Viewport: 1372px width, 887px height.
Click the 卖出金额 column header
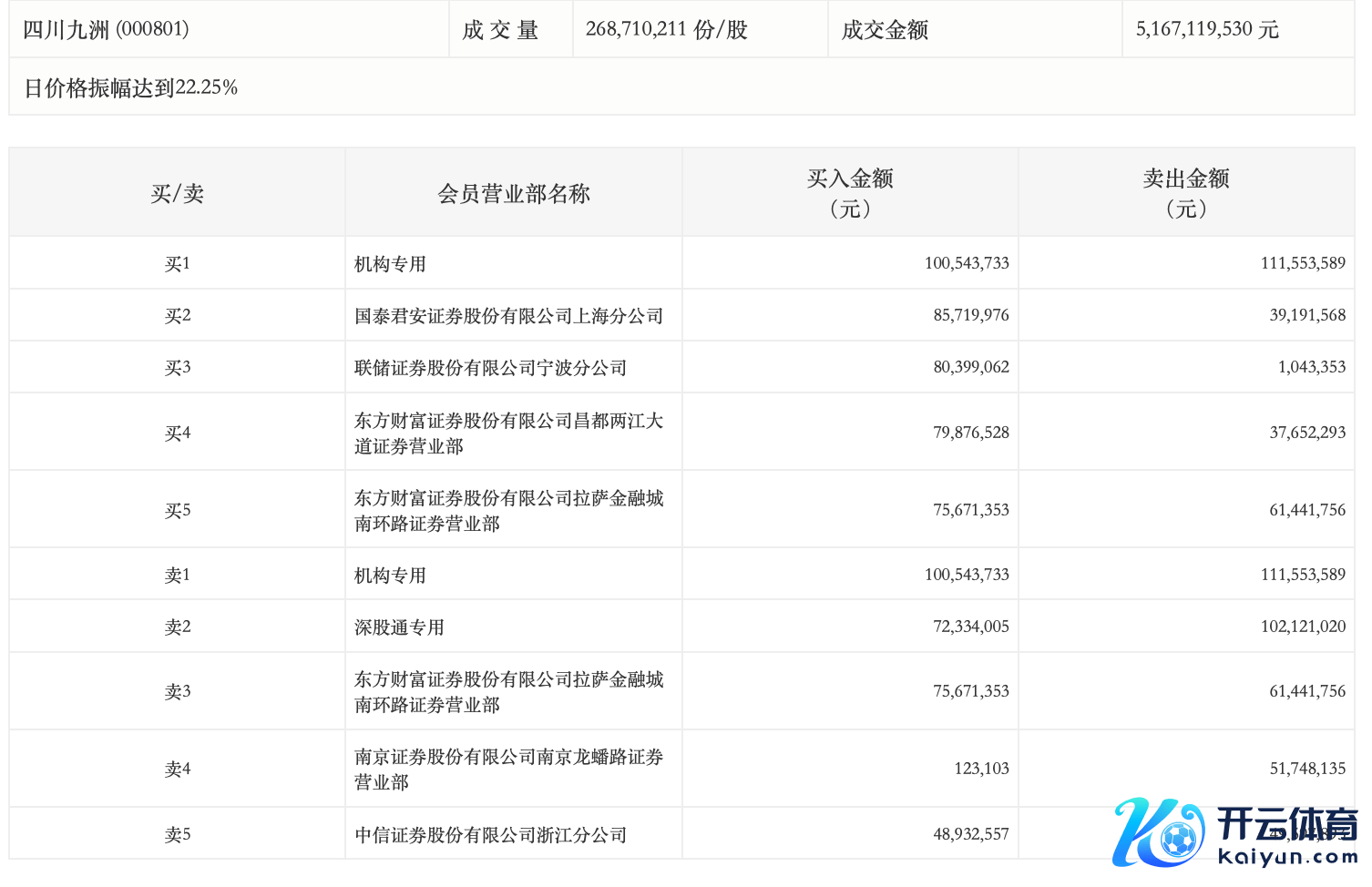(1185, 193)
